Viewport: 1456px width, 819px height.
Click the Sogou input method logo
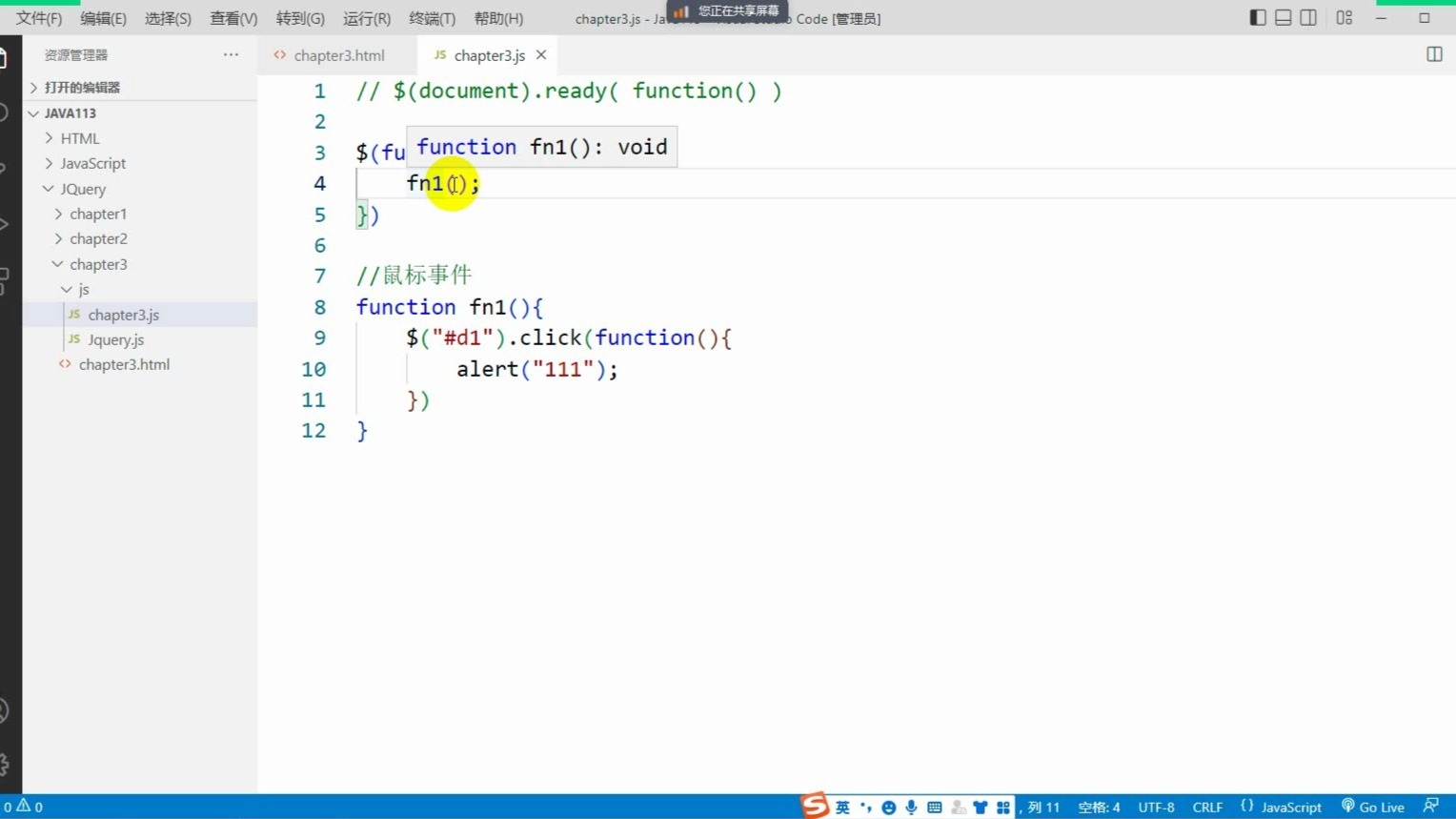815,806
